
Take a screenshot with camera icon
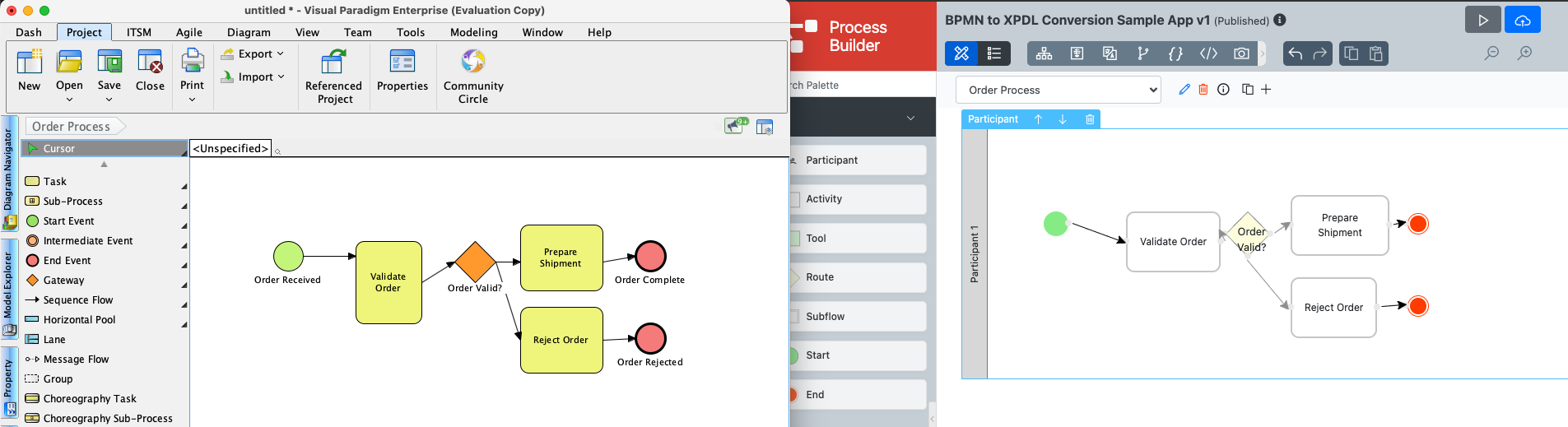click(x=1241, y=53)
